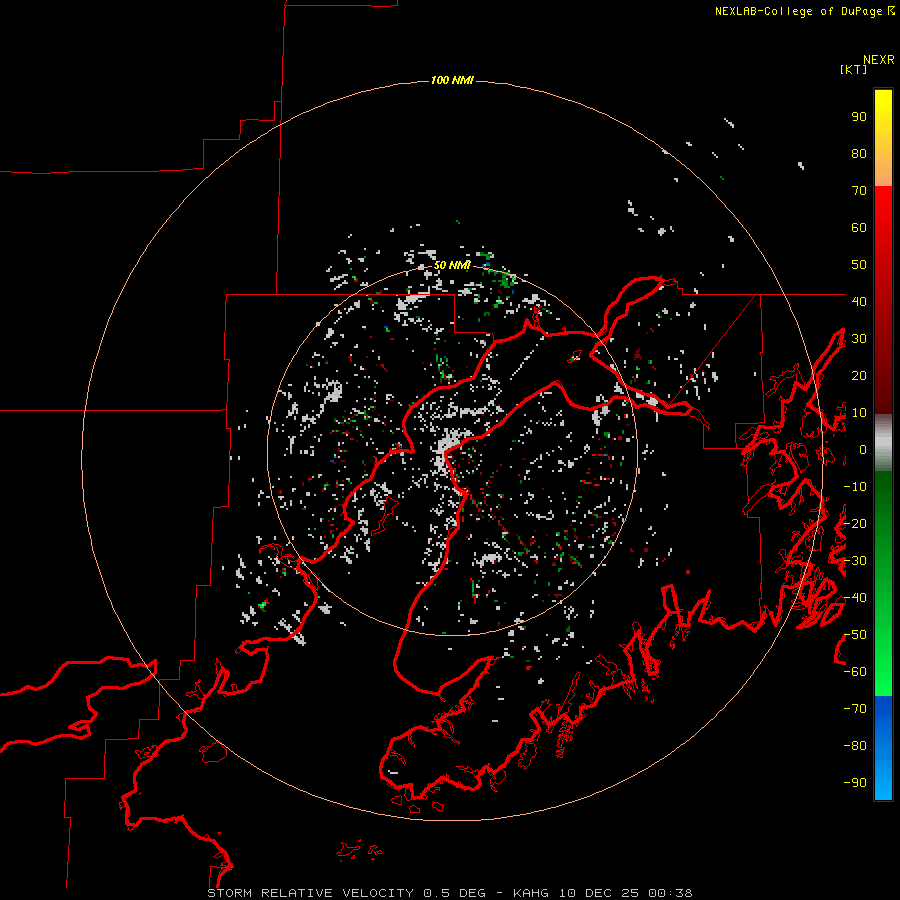Viewport: 900px width, 900px height.
Task: Click the 60 value on velocity scale
Action: [859, 228]
